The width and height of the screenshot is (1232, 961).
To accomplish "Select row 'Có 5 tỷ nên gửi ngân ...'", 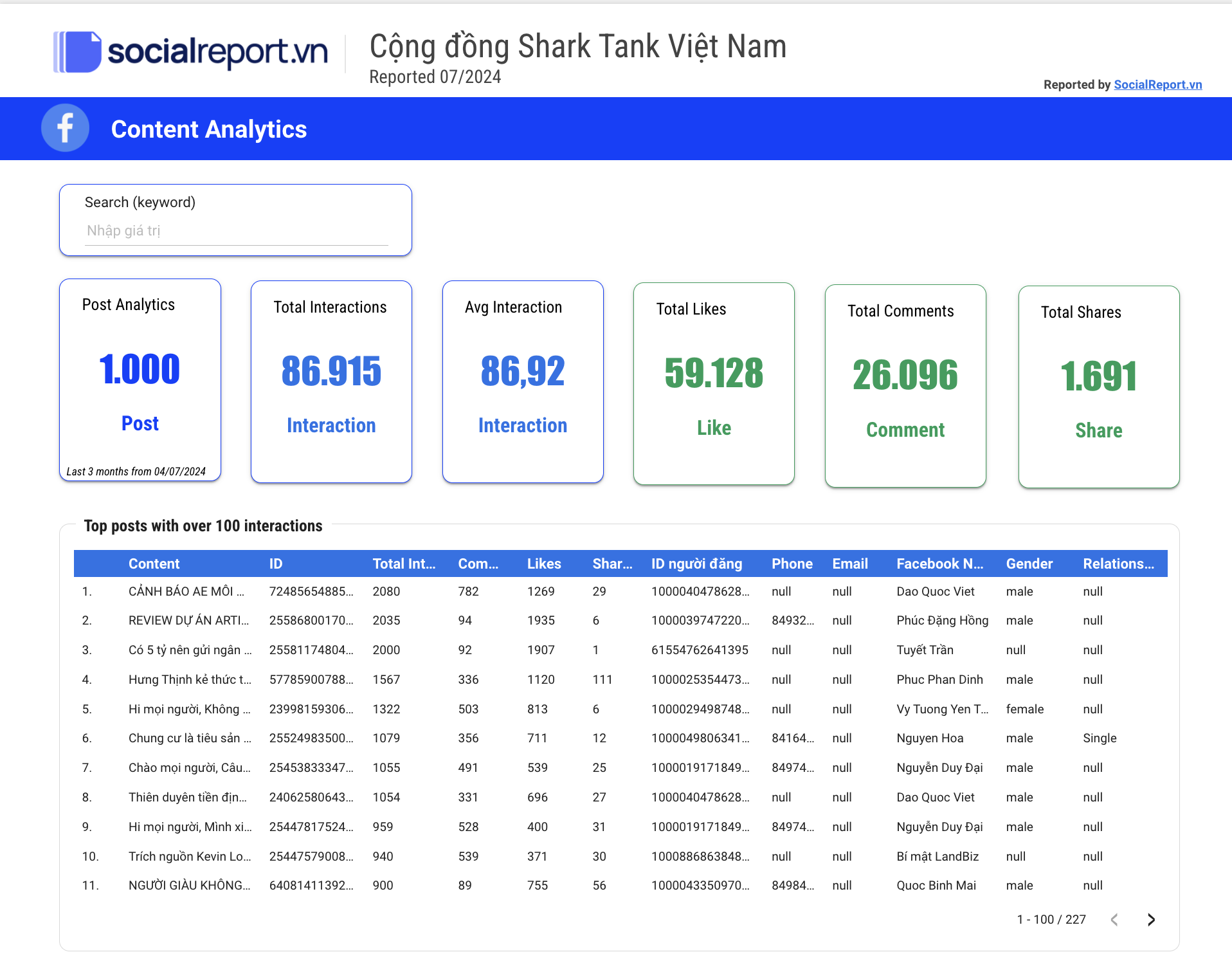I will click(621, 650).
